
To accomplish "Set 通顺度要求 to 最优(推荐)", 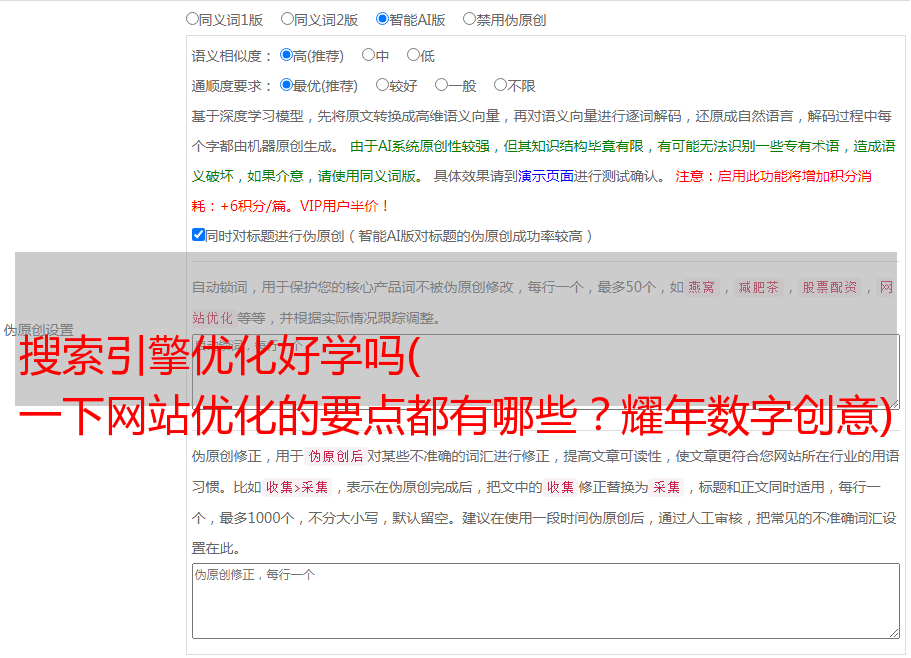I will coord(286,85).
